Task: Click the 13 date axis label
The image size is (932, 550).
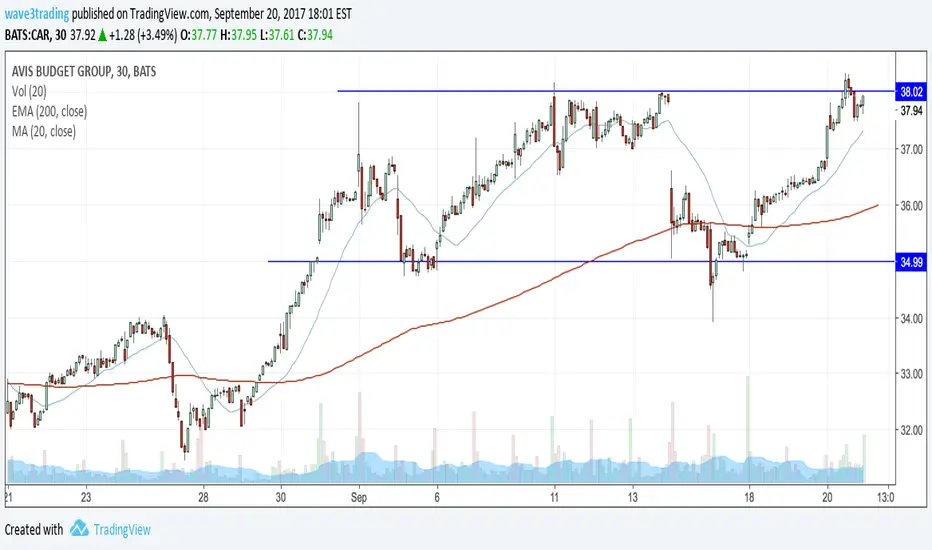Action: click(632, 497)
